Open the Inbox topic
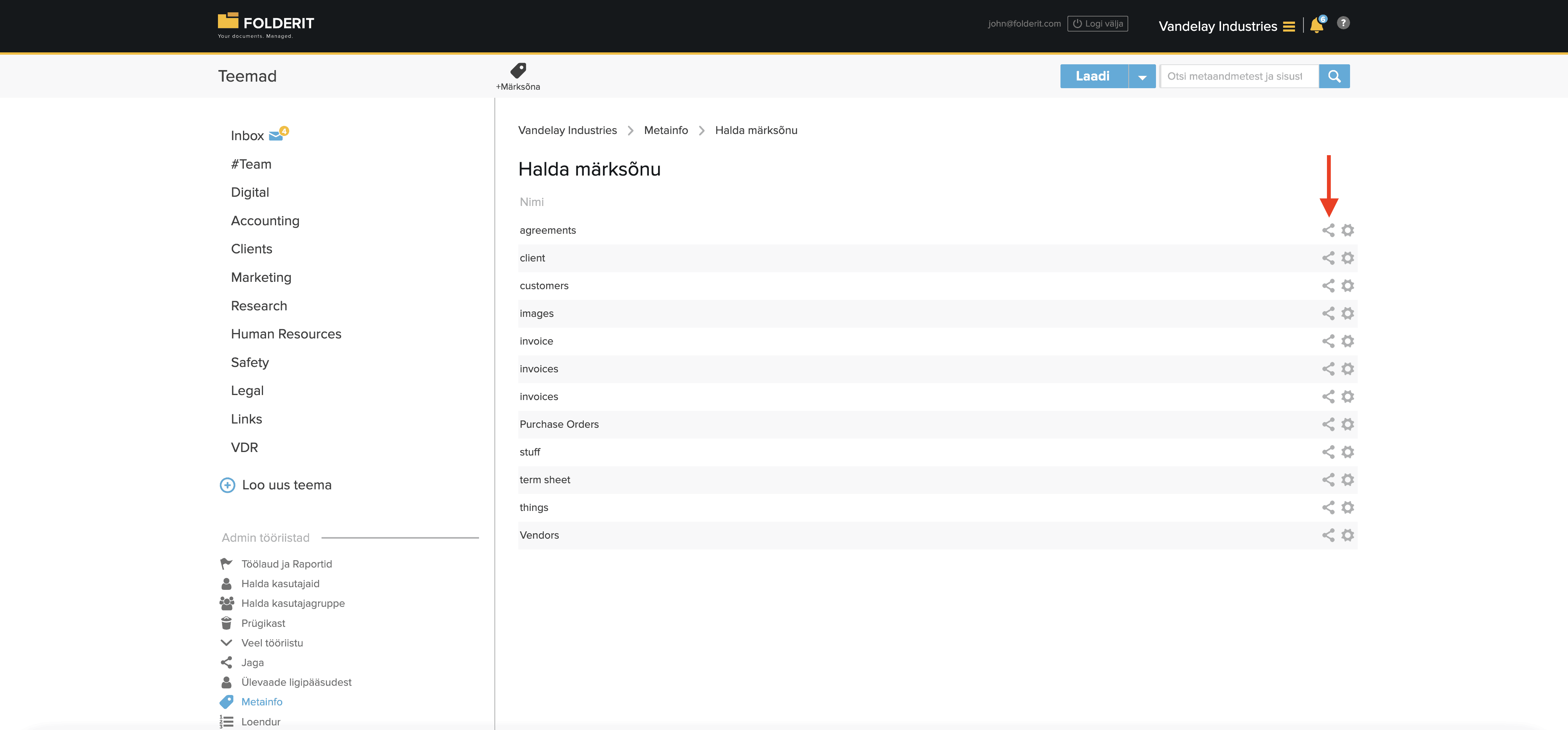This screenshot has height=730, width=1568. point(247,136)
